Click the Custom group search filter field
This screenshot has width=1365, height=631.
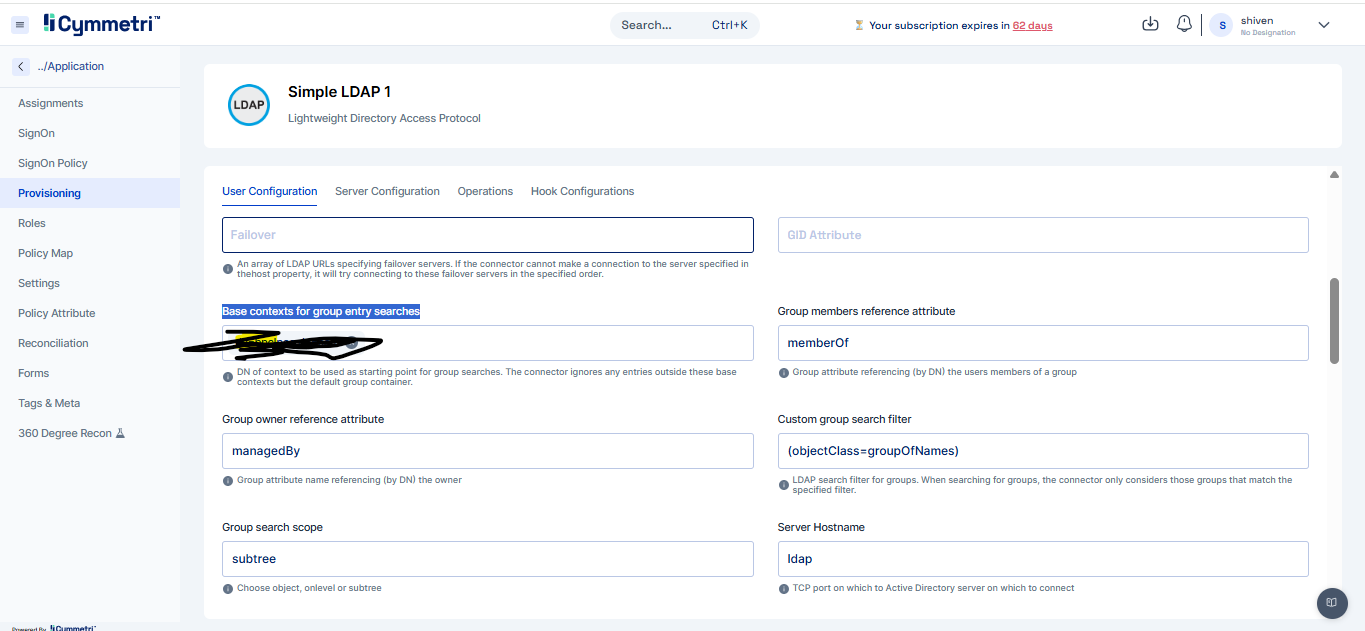[1043, 451]
